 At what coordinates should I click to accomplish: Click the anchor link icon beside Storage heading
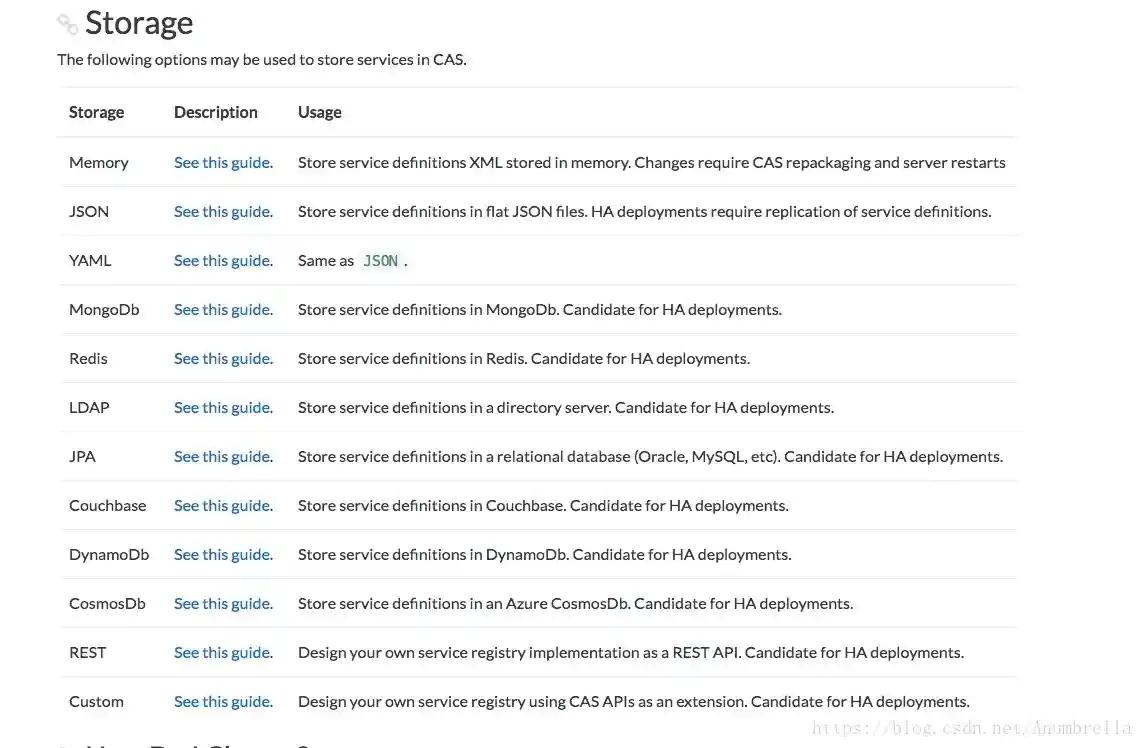67,23
